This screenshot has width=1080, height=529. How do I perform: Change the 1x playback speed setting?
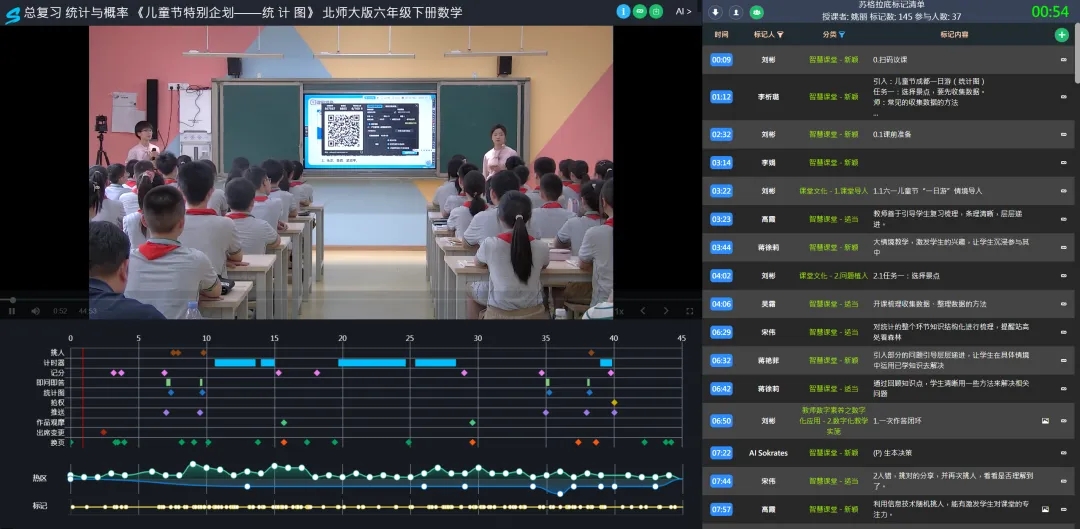pos(619,311)
